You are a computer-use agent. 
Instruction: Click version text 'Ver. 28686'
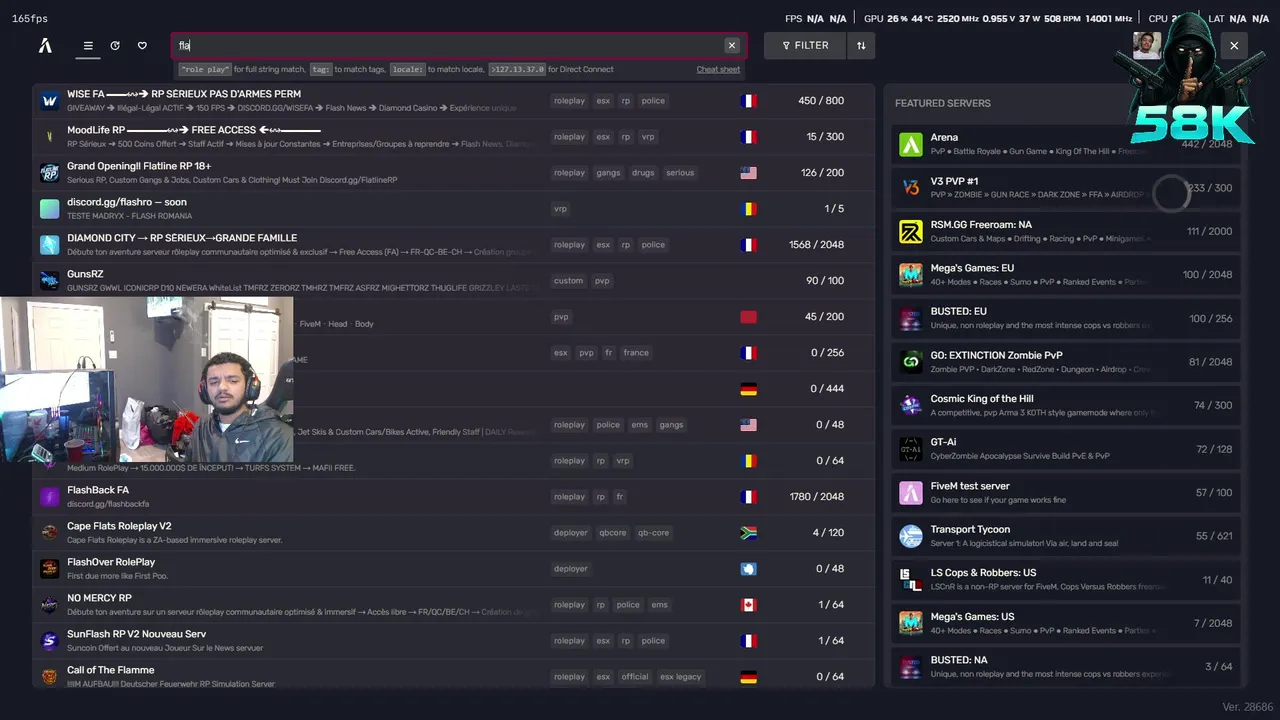[1248, 707]
